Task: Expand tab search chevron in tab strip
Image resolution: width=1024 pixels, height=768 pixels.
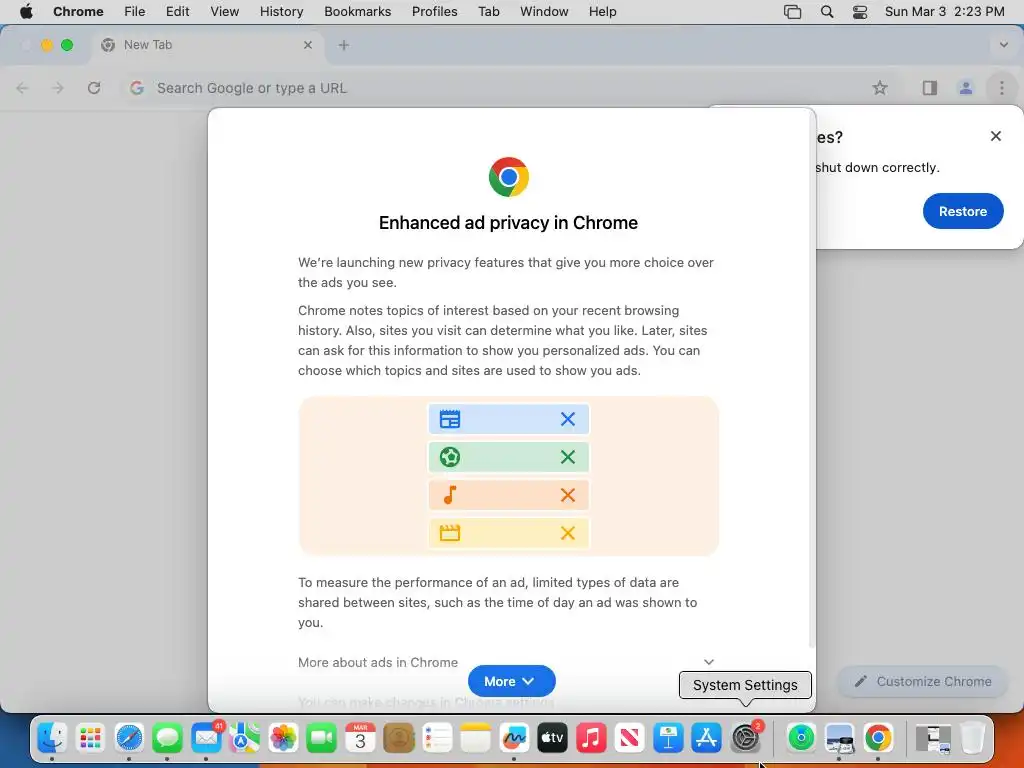Action: click(x=1003, y=45)
